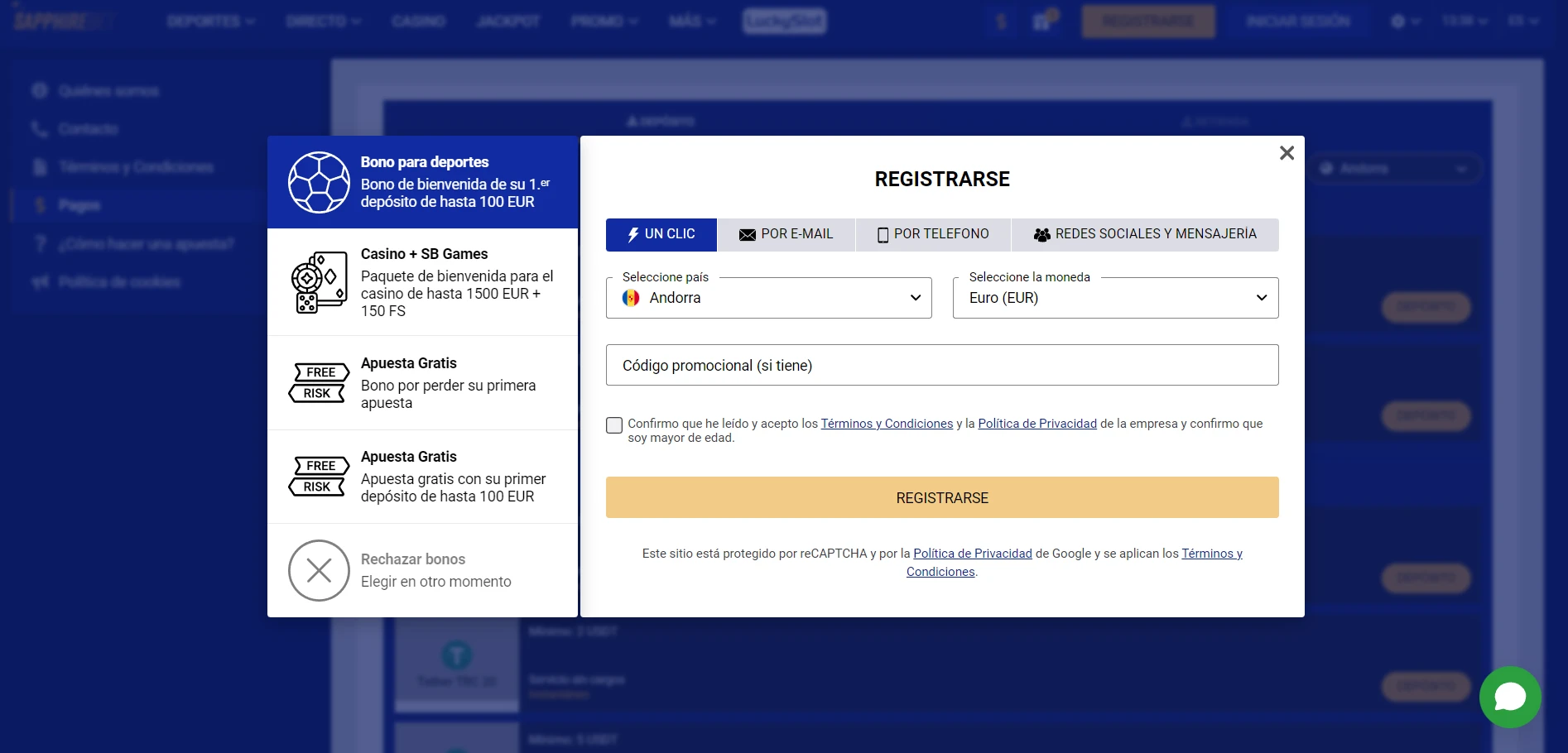Image resolution: width=1568 pixels, height=753 pixels.
Task: Click INICIAR SESIÓN in the top bar
Action: [1298, 22]
